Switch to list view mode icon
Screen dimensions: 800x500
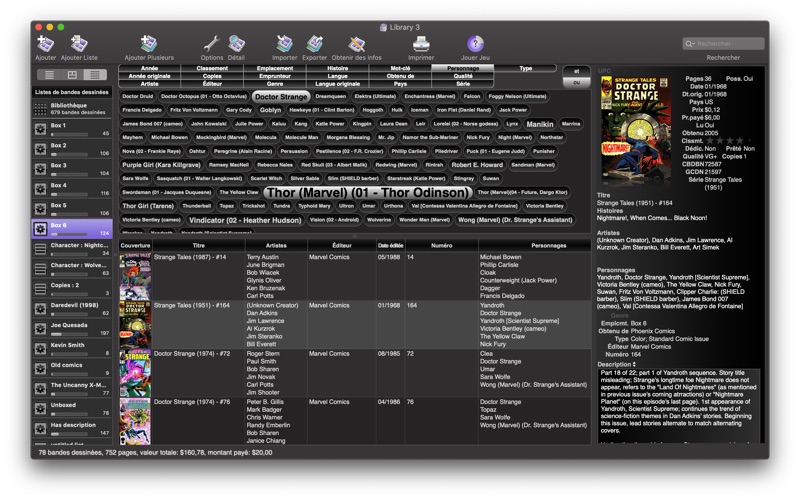tap(49, 75)
